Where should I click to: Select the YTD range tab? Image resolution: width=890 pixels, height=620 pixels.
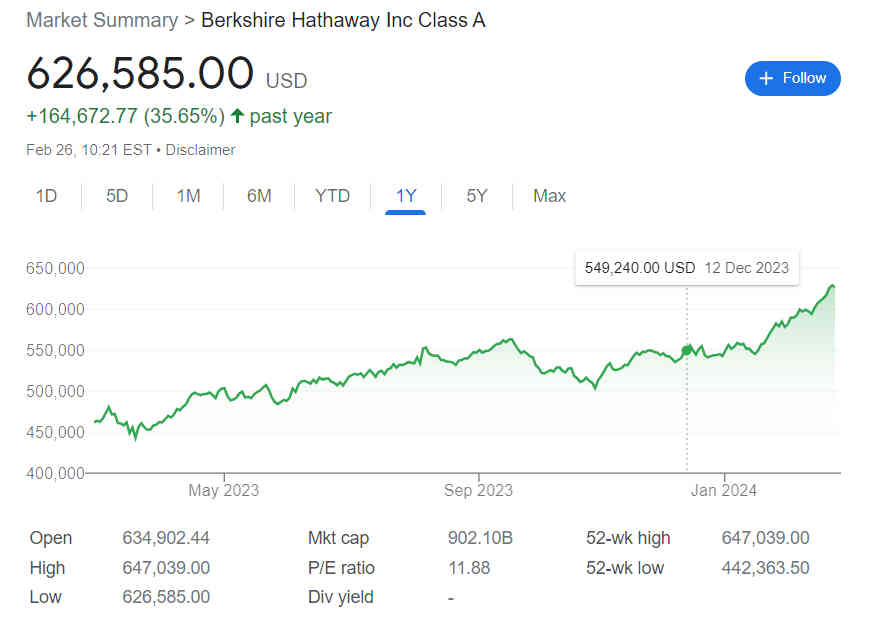[x=331, y=196]
